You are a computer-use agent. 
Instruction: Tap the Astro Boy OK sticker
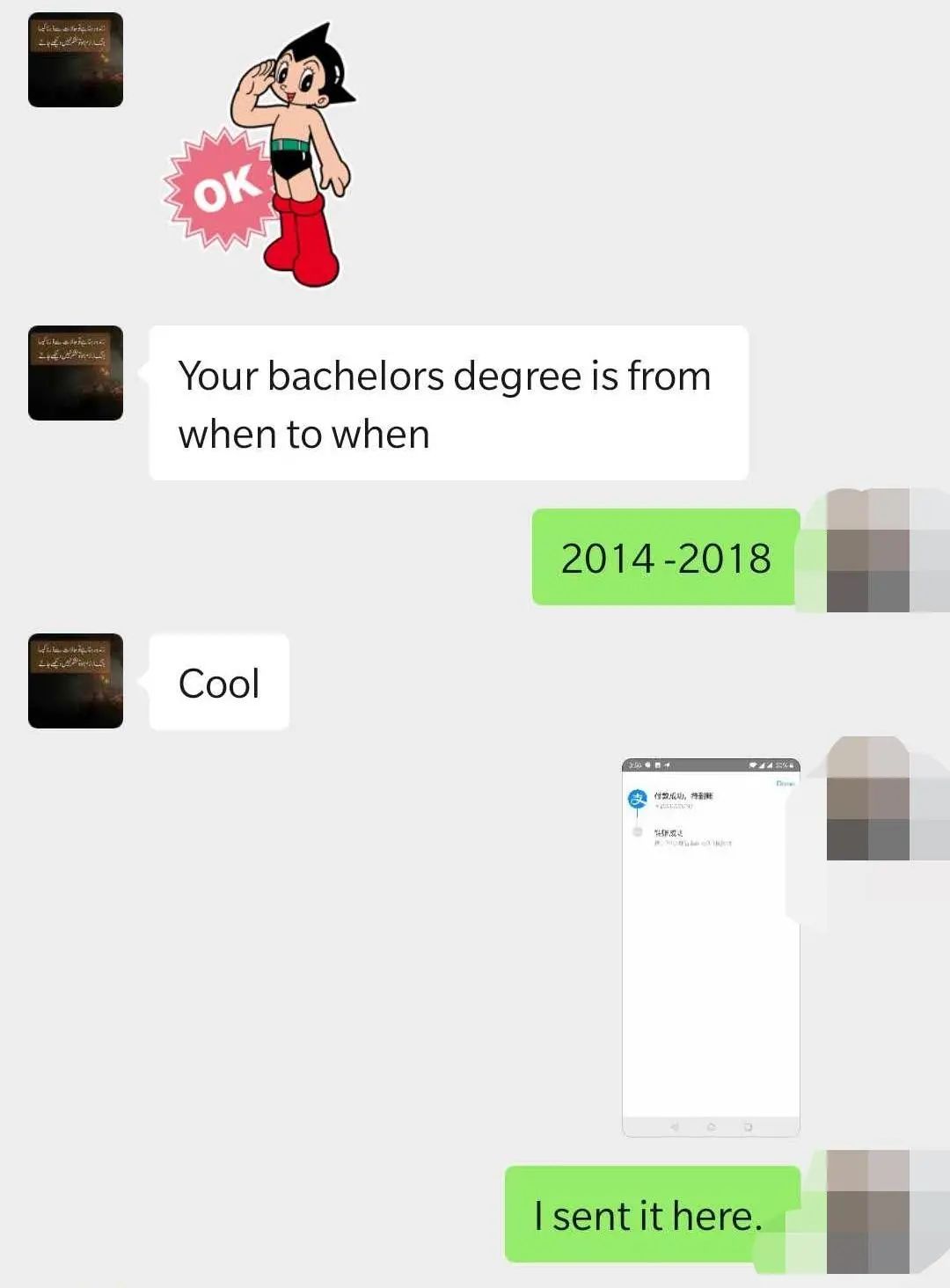[x=259, y=155]
